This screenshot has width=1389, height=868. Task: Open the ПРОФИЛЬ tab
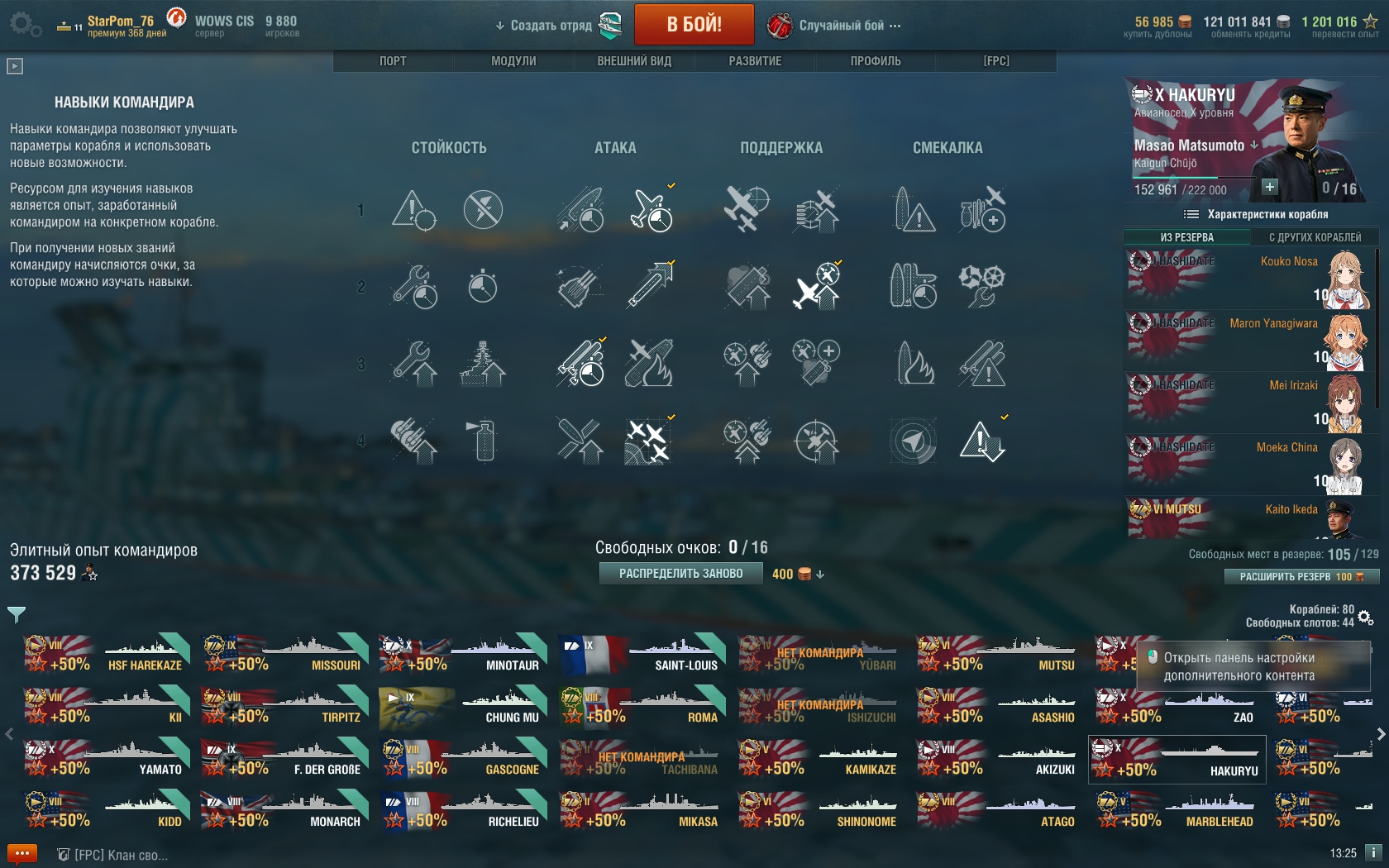tap(876, 61)
